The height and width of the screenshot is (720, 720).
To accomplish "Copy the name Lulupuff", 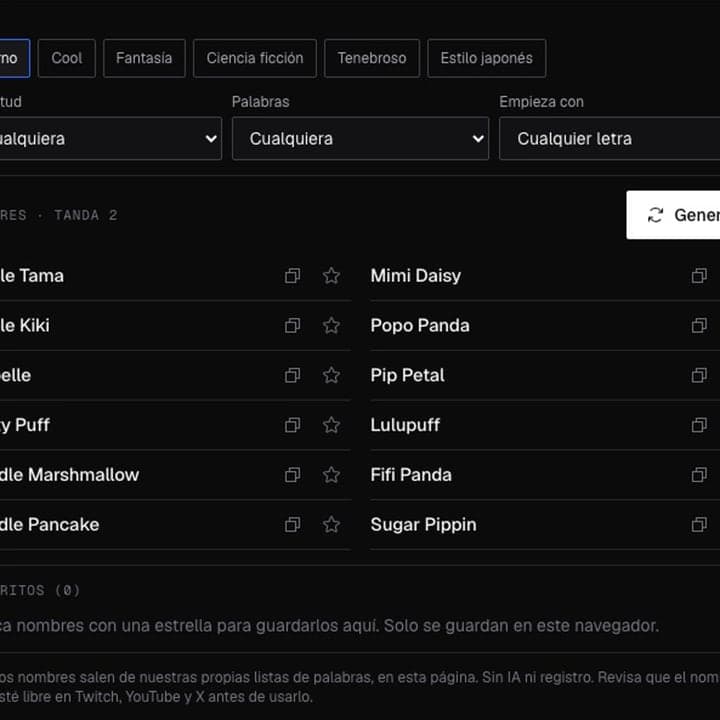I will (699, 425).
